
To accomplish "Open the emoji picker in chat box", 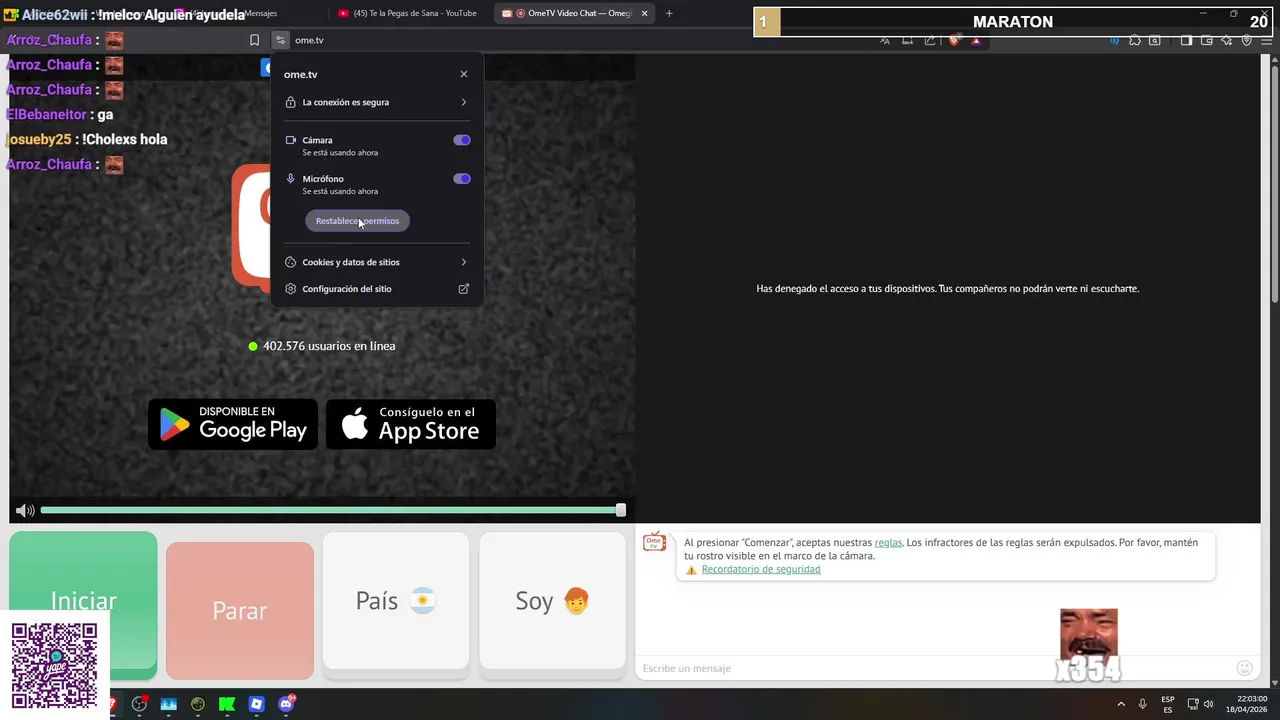I will (x=1244, y=668).
